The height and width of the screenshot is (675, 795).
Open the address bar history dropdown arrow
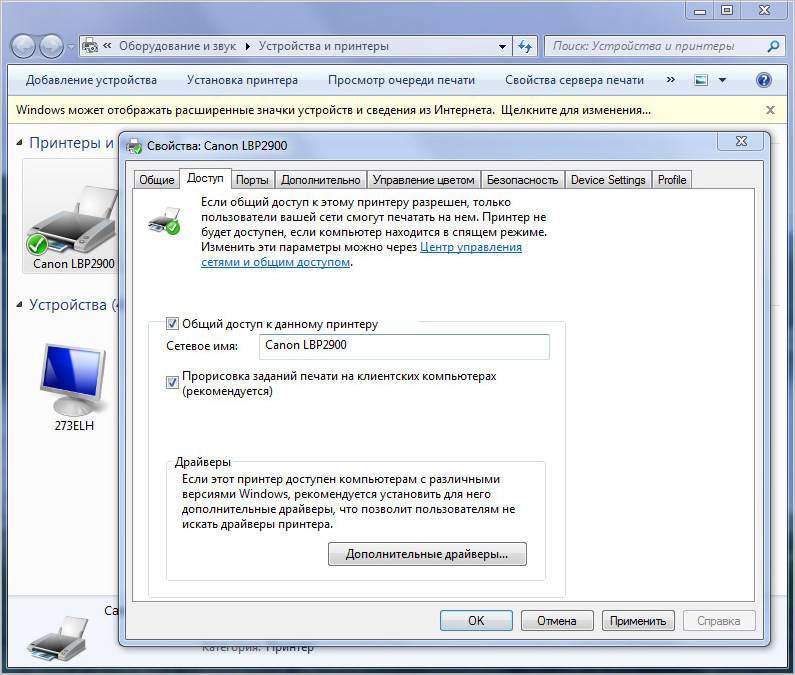pos(502,47)
